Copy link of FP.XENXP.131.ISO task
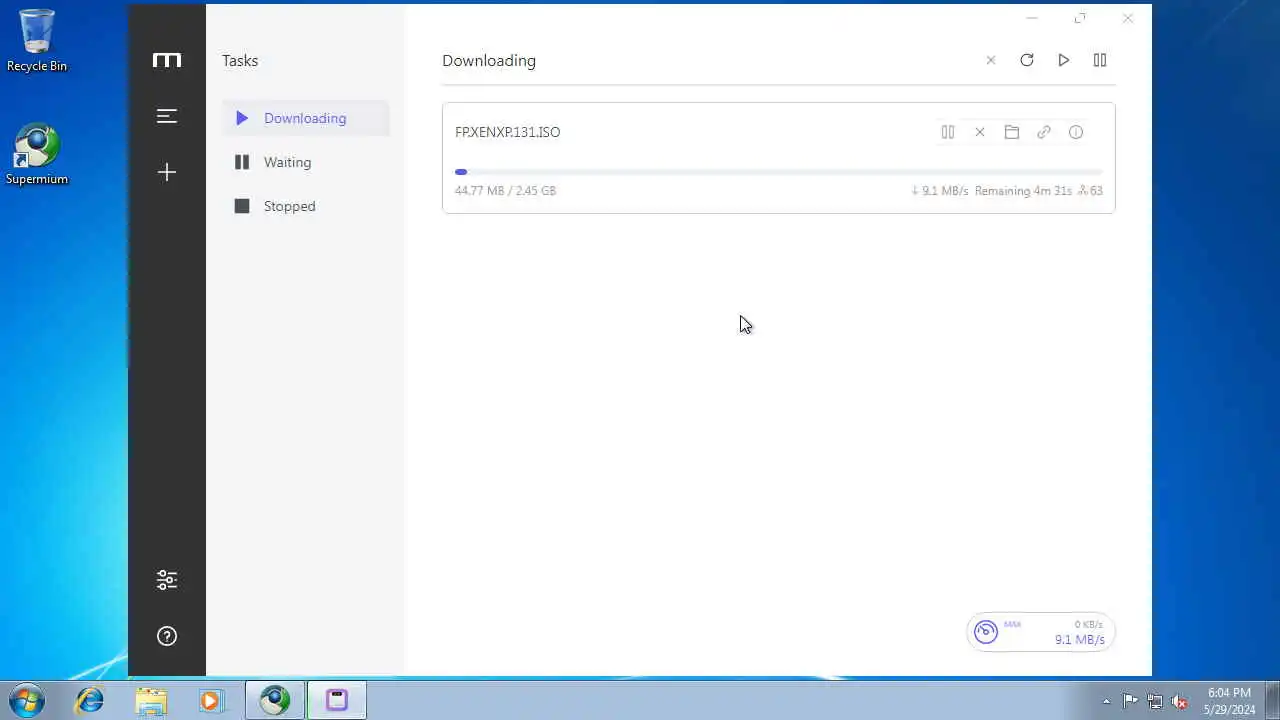The height and width of the screenshot is (720, 1280). click(1044, 132)
